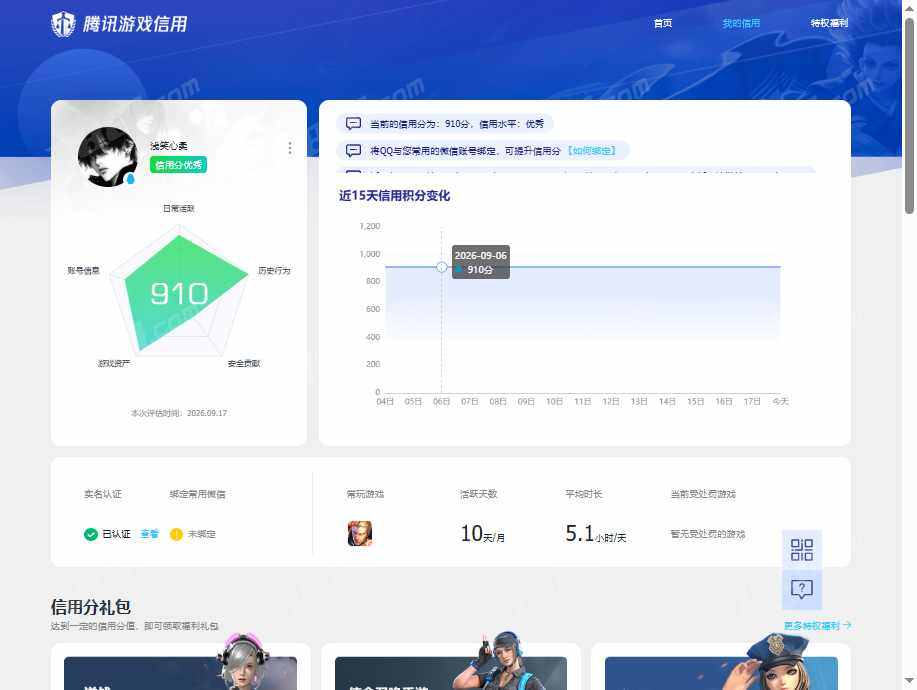917x690 pixels.
Task: Open the gift card with pink-headphone girl
Action: point(180,667)
